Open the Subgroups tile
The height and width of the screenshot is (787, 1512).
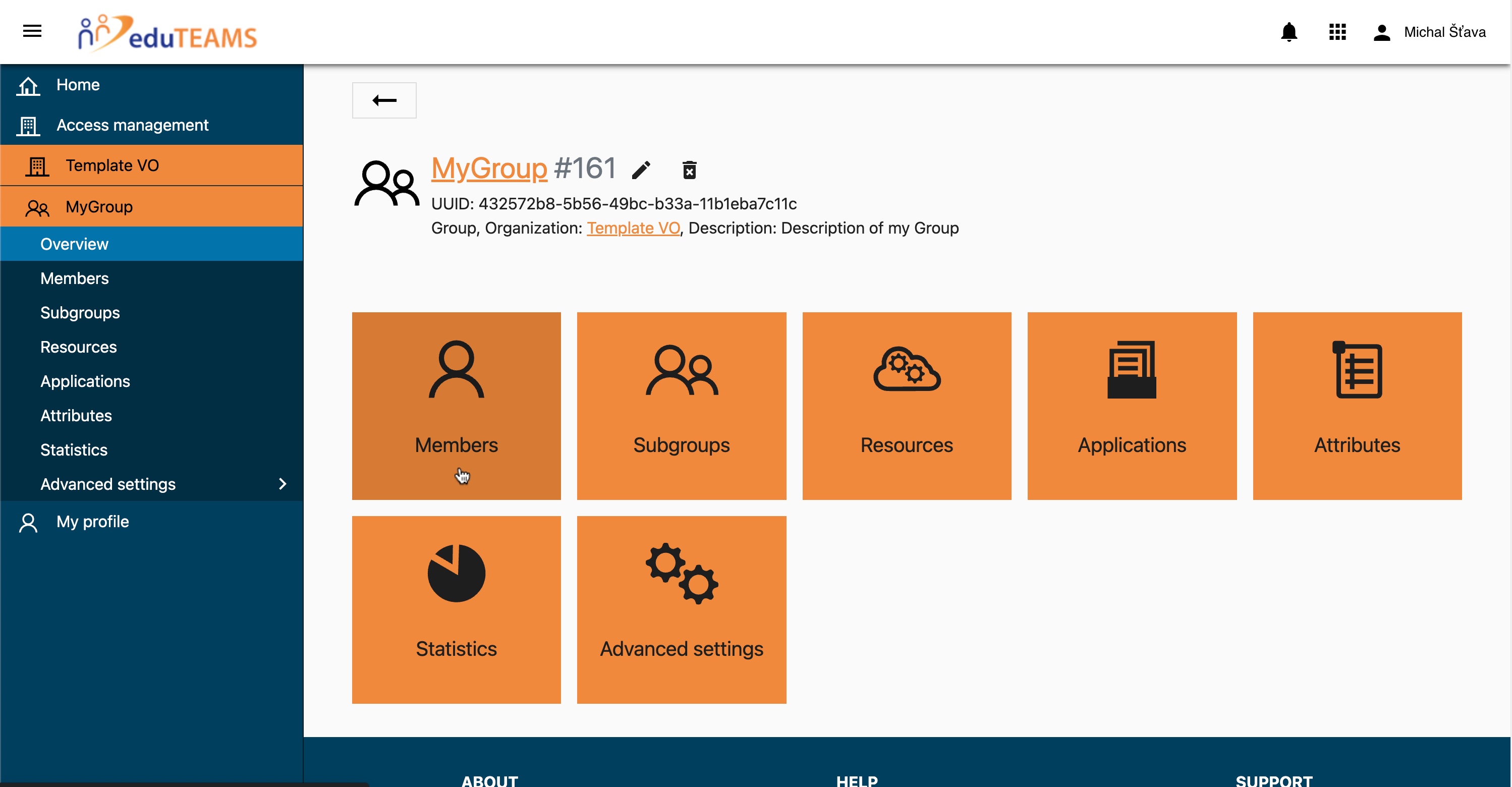click(x=681, y=406)
